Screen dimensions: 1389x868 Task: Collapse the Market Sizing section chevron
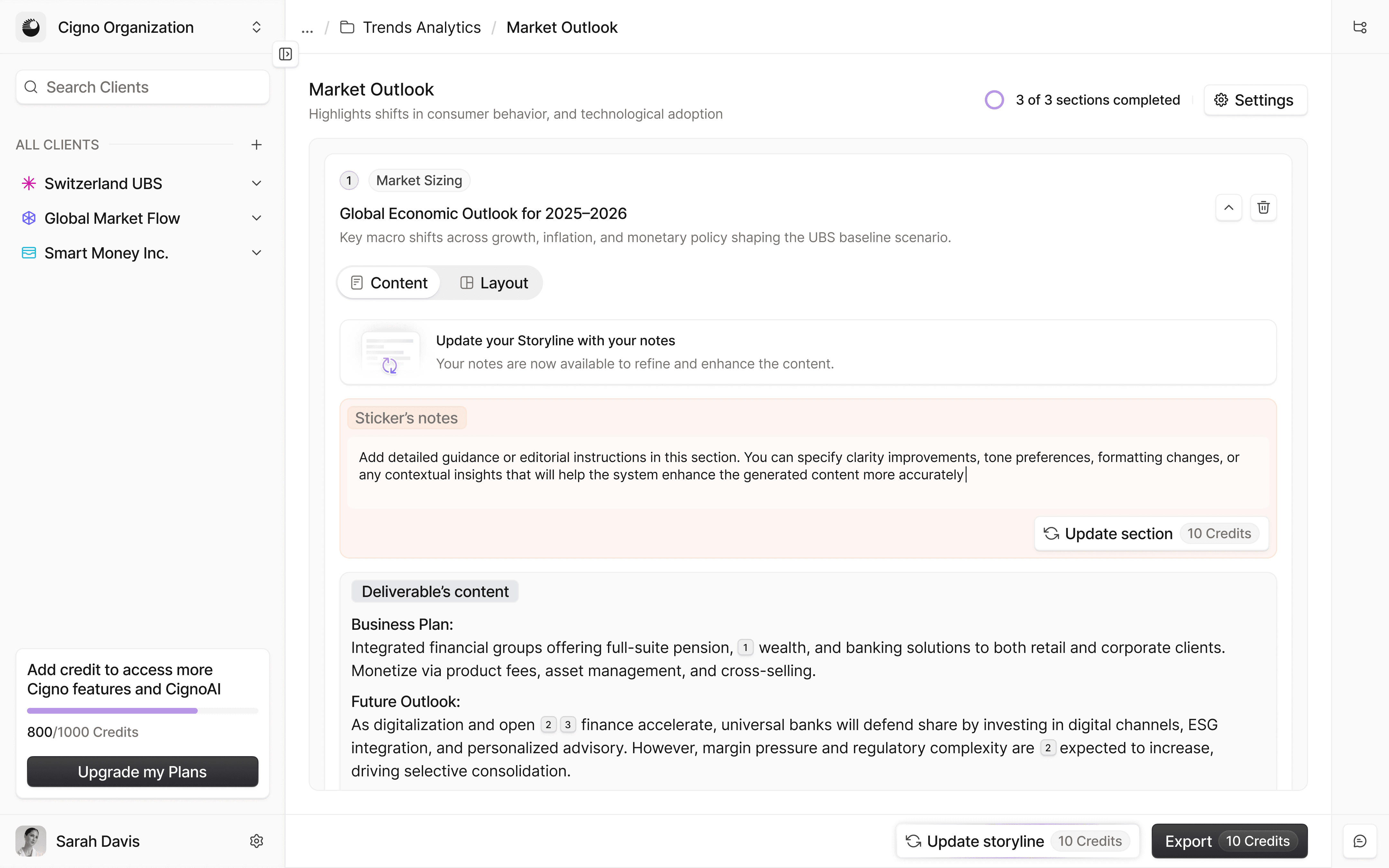pos(1228,207)
